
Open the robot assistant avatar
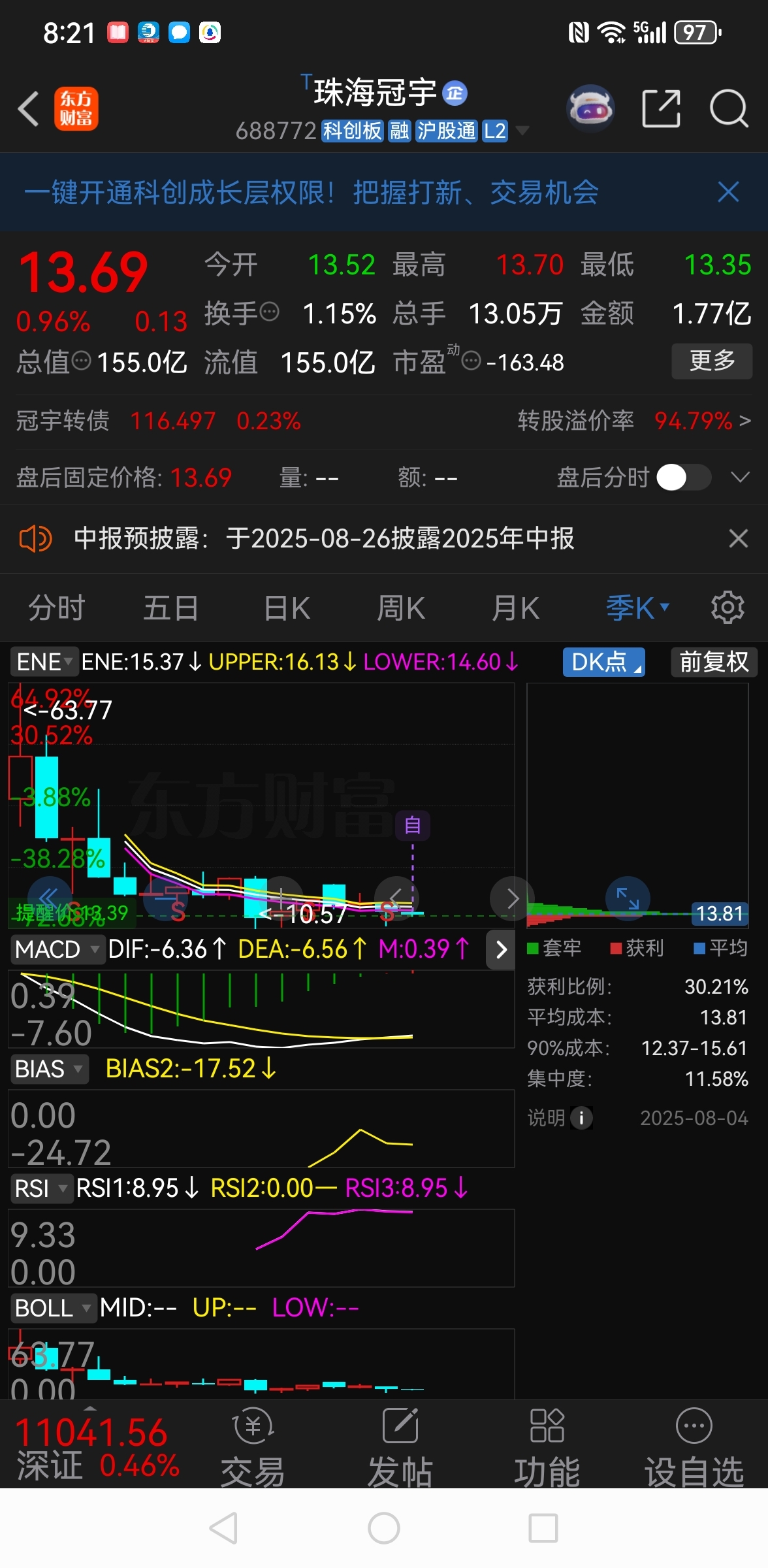590,108
